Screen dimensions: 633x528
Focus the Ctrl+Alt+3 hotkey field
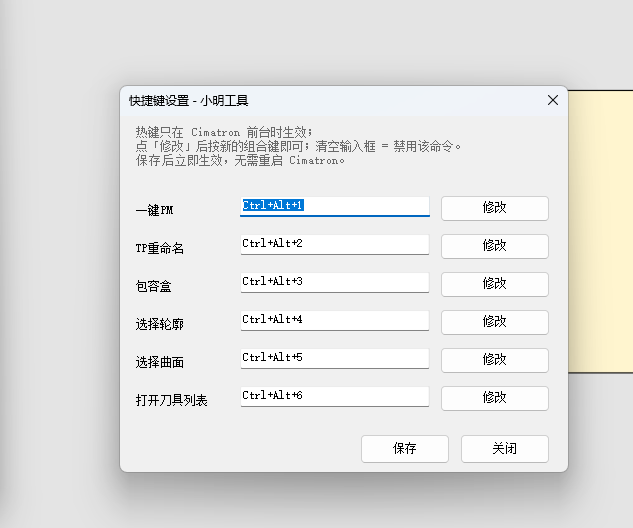pos(335,283)
